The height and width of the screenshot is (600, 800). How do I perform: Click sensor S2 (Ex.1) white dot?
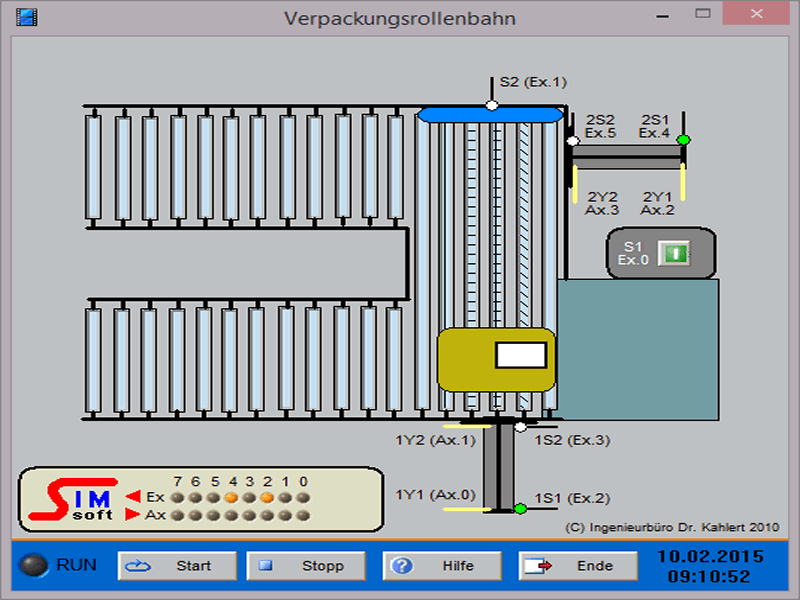[x=491, y=105]
